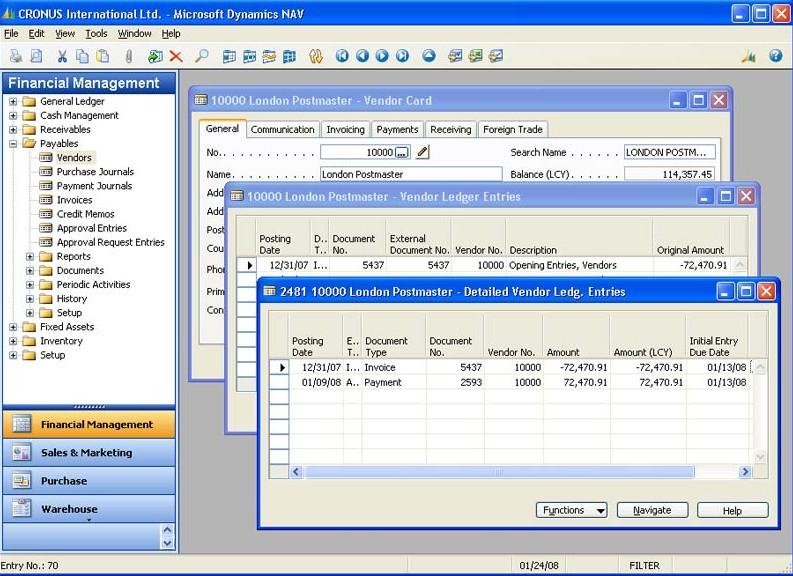Click the Send to Excel toolbar icon
The image size is (793, 576).
click(475, 56)
